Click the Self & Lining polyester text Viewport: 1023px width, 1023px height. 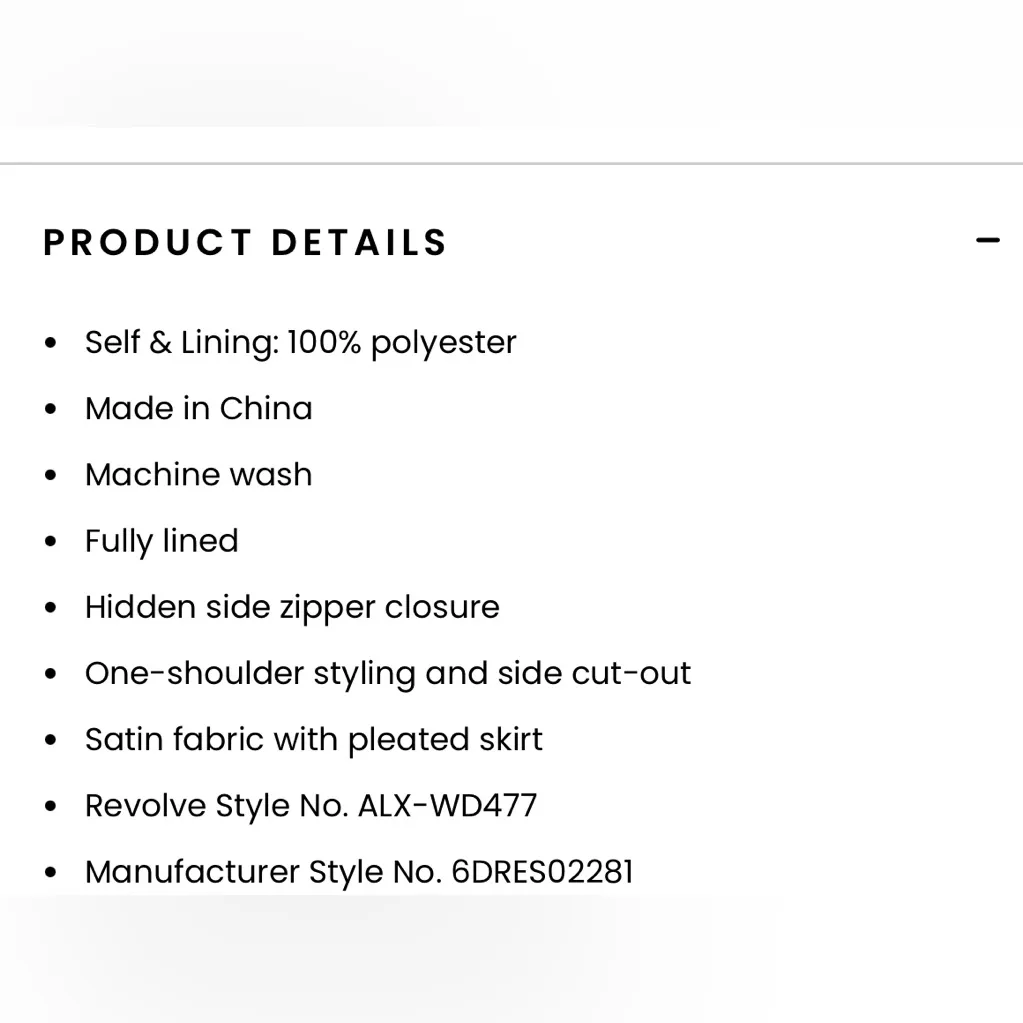coord(300,342)
